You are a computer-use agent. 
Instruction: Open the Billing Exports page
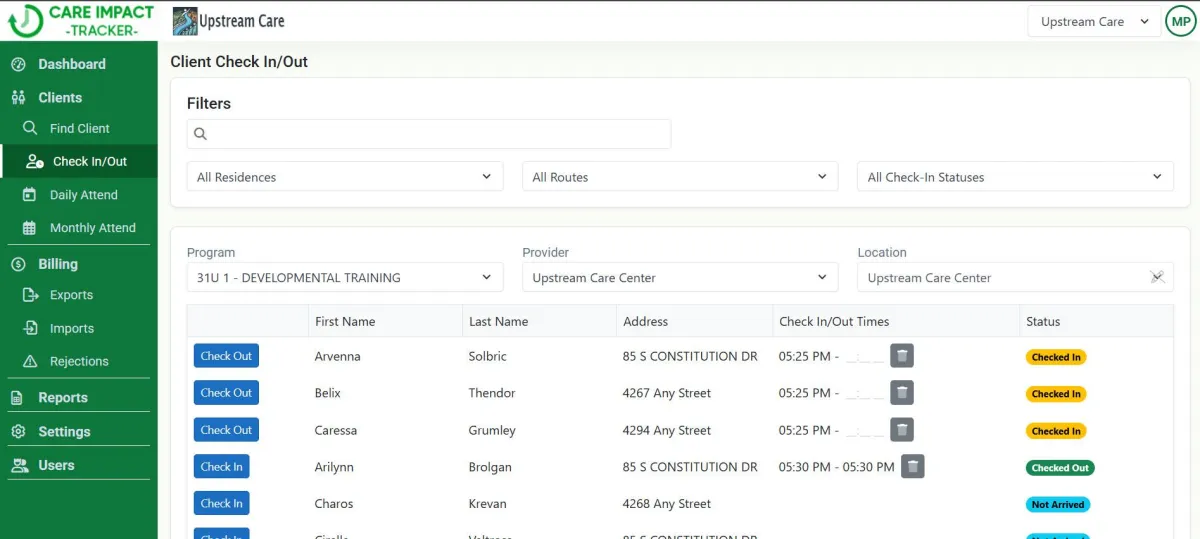click(x=71, y=295)
